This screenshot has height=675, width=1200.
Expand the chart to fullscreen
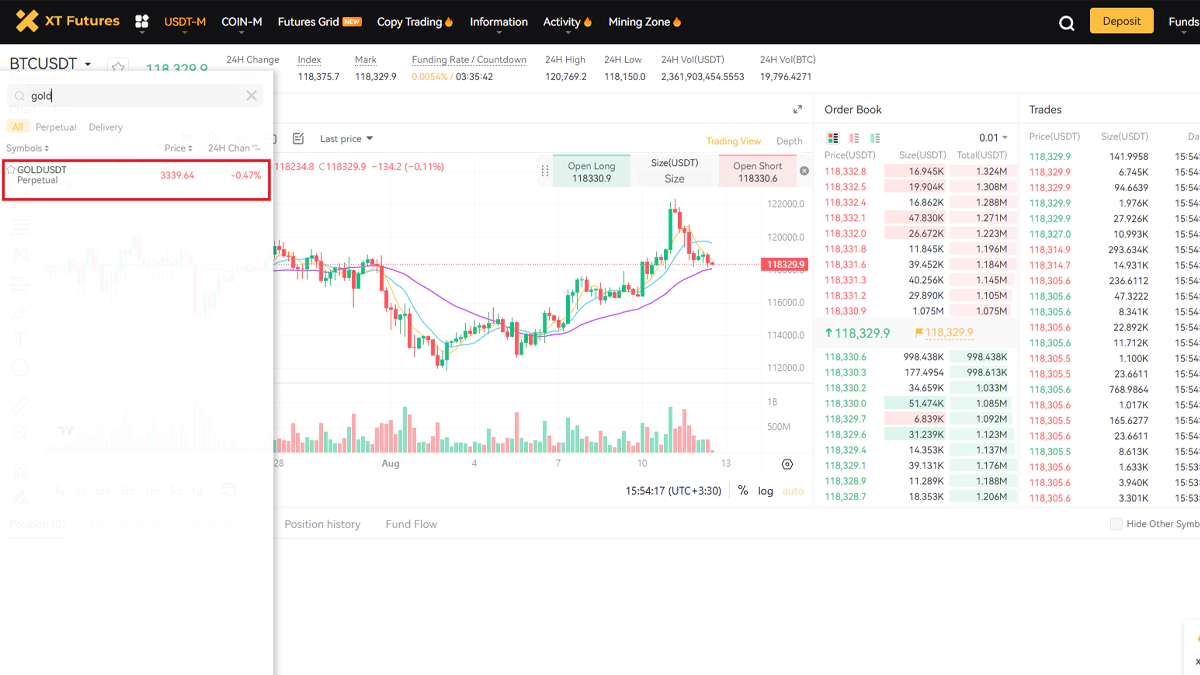point(797,110)
